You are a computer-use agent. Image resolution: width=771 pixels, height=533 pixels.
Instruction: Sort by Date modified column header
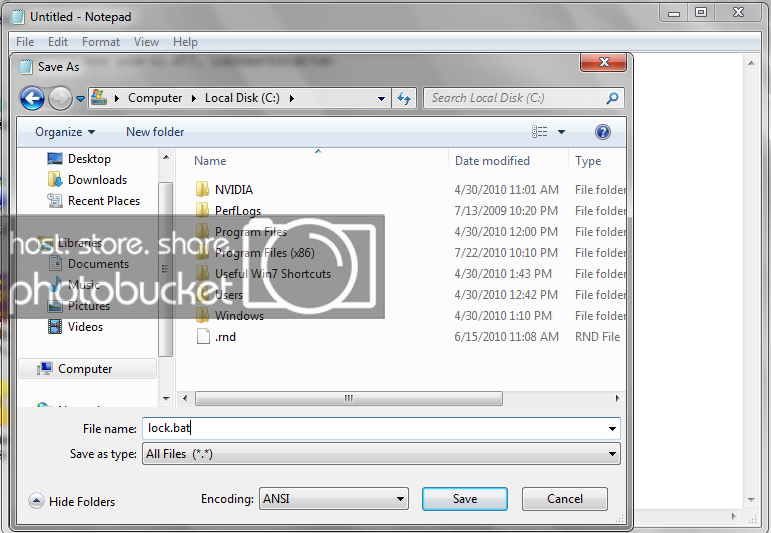pyautogui.click(x=492, y=161)
